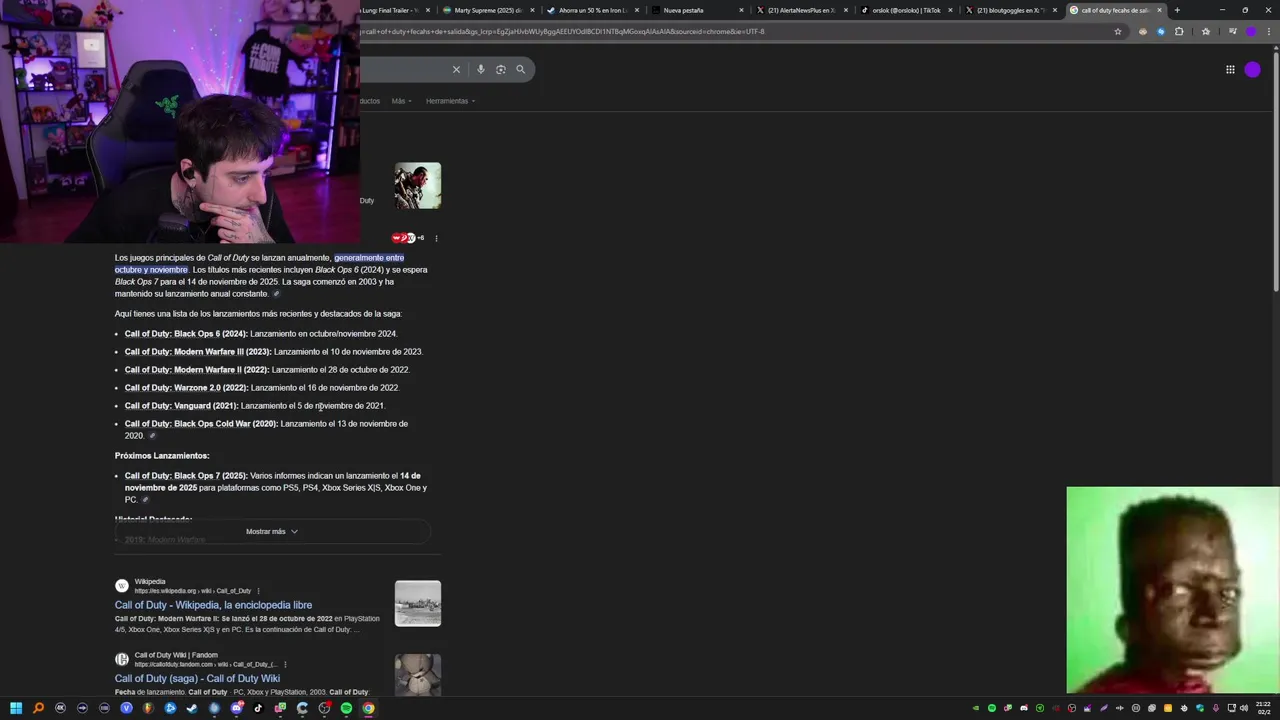The width and height of the screenshot is (1280, 720).
Task: Open NVIDIA tray icon
Action: [x=976, y=708]
